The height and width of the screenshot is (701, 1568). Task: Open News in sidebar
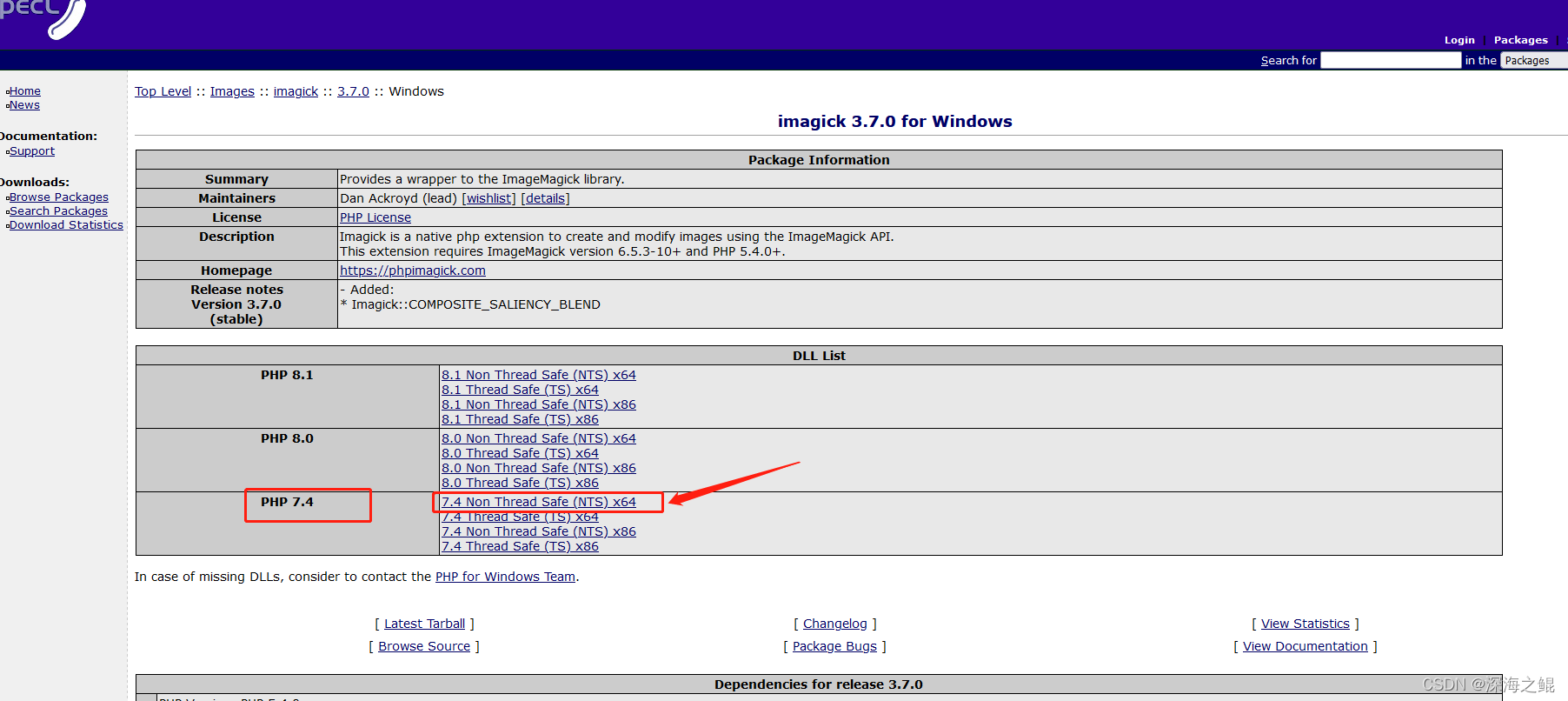pyautogui.click(x=24, y=105)
